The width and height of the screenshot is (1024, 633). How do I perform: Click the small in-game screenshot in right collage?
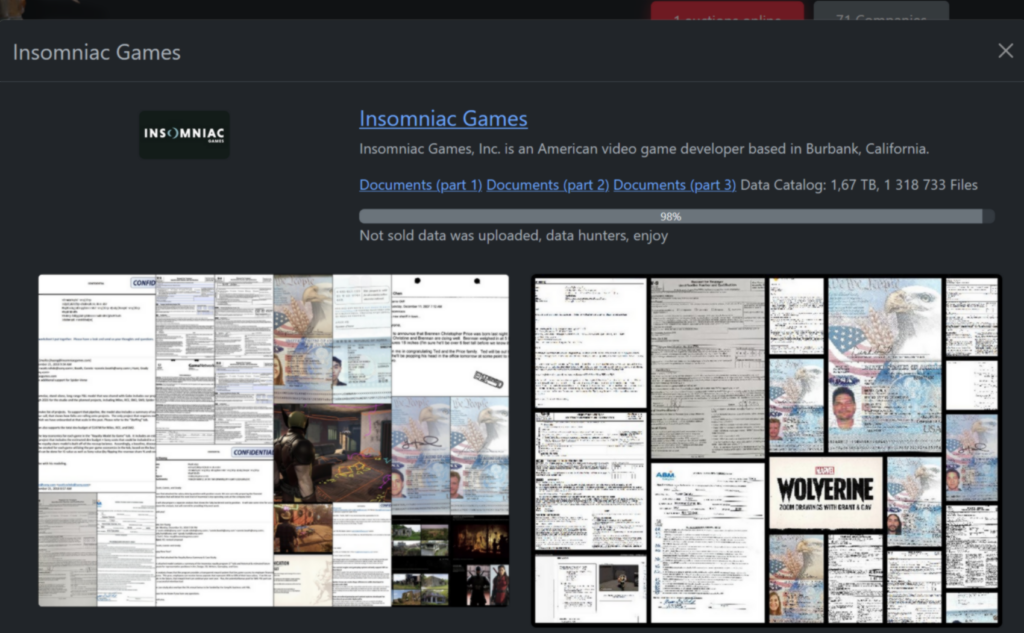tap(617, 579)
